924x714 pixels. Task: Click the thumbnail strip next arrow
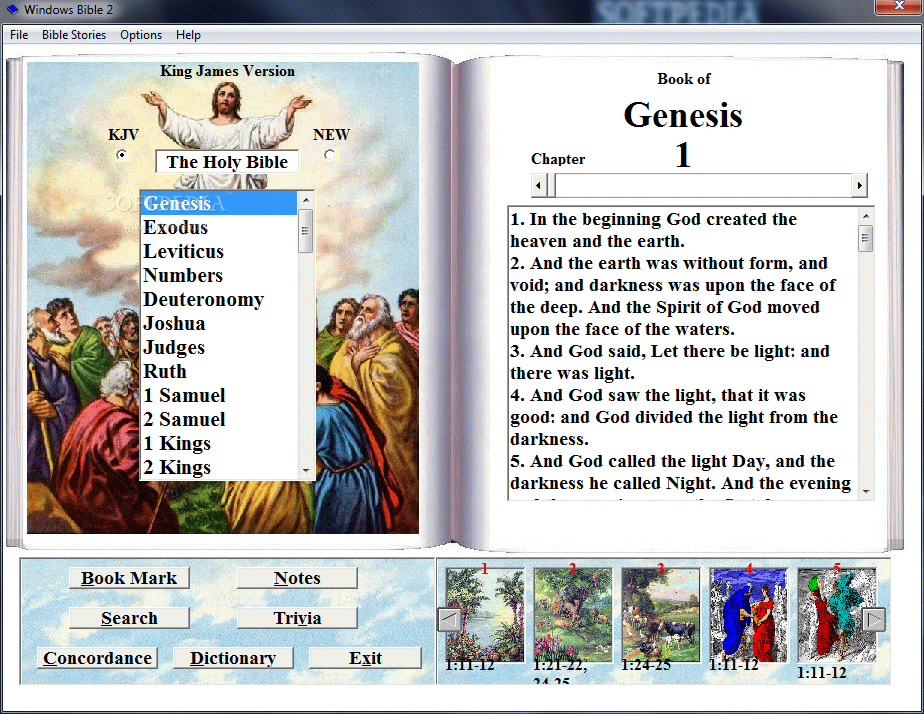pos(874,620)
